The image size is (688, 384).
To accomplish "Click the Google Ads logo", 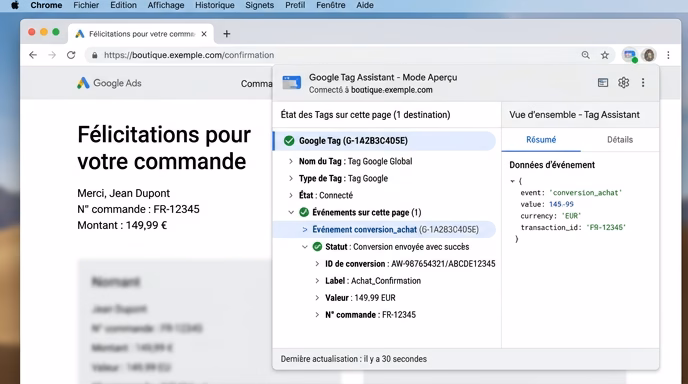I will (x=109, y=83).
